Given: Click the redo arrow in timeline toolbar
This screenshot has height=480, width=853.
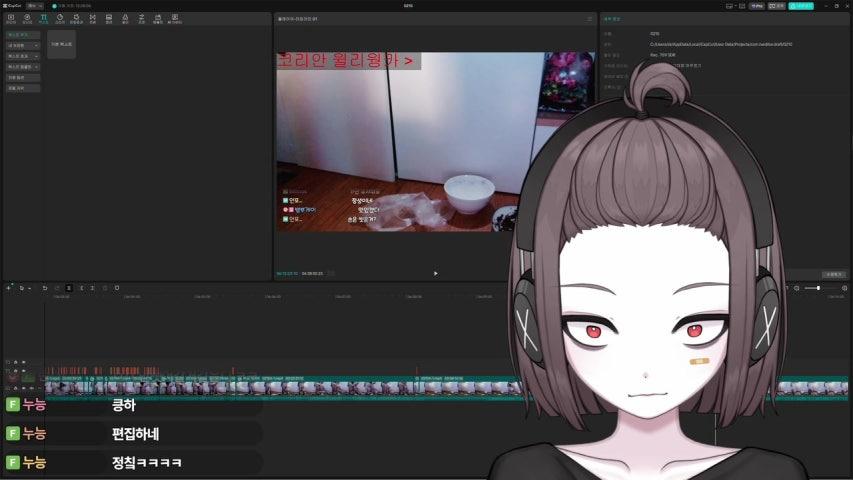Looking at the screenshot, I should tap(56, 288).
